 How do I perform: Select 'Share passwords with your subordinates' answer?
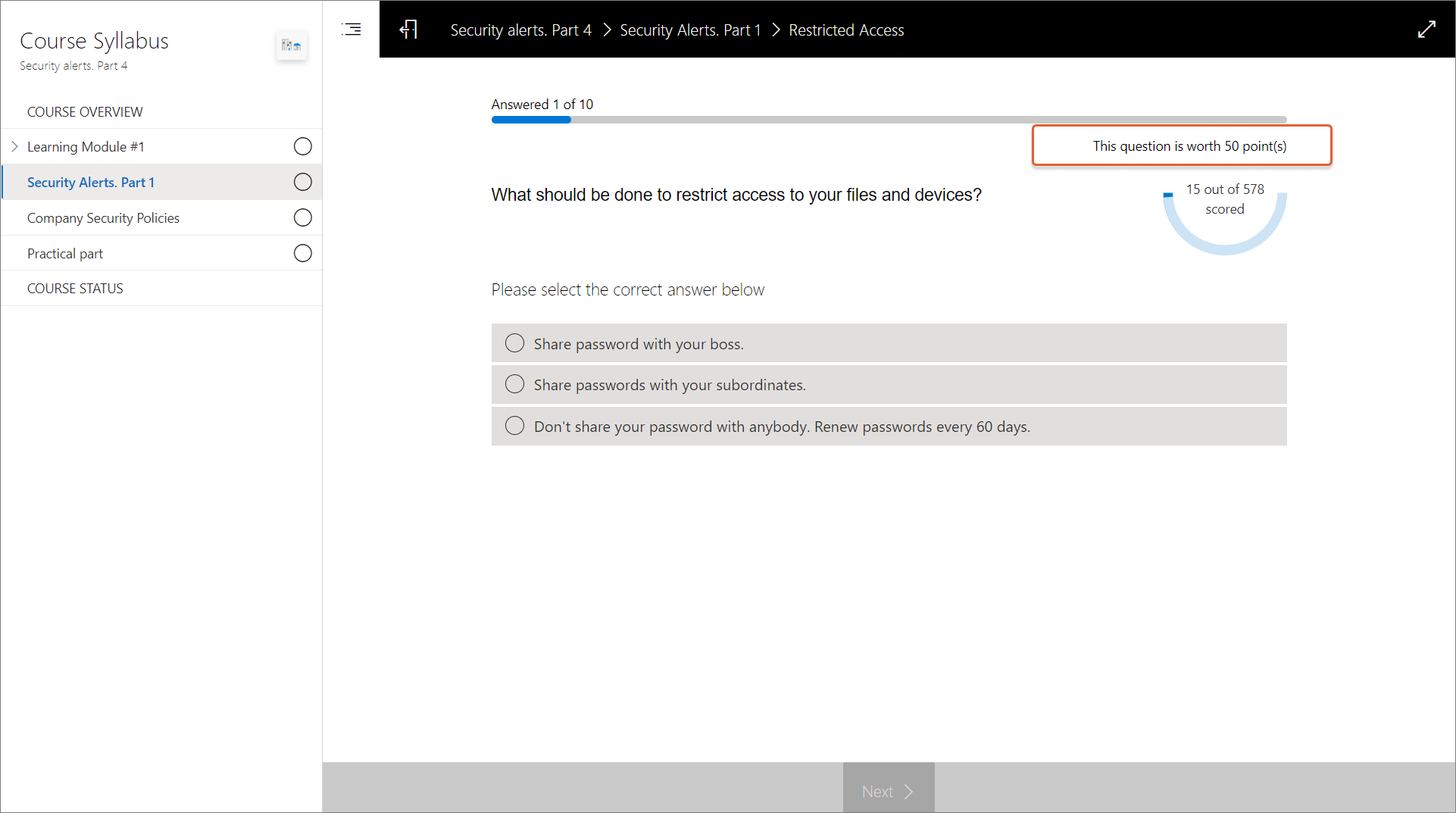[x=515, y=385]
